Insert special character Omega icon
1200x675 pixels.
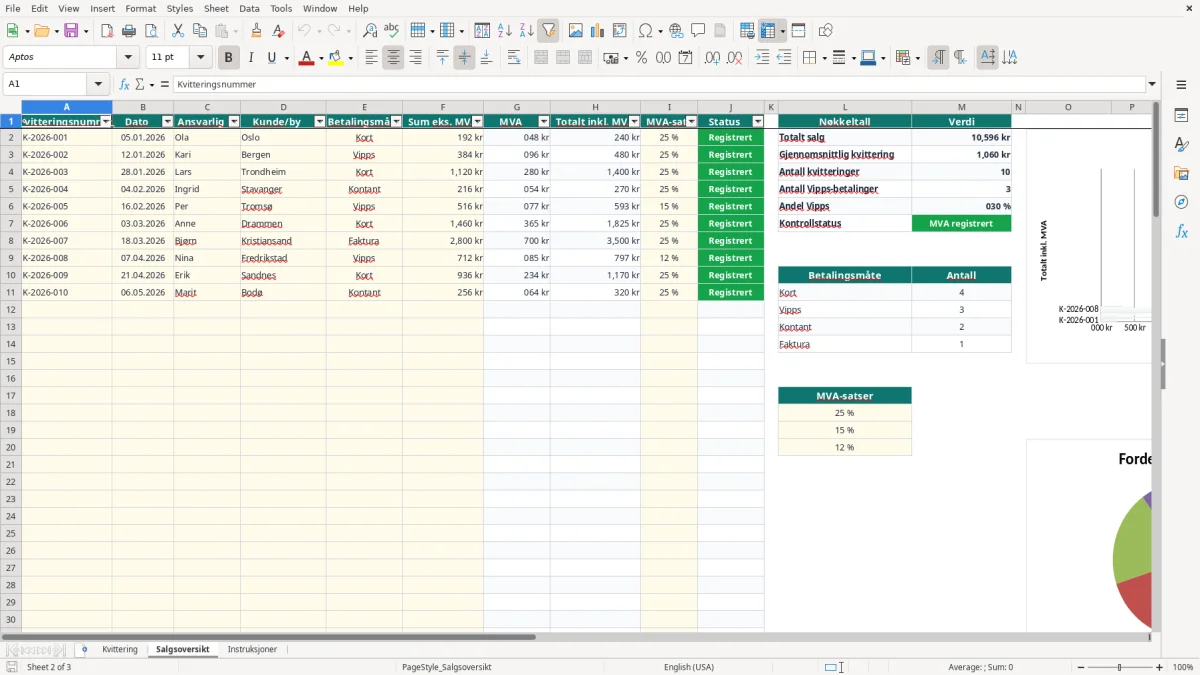pos(645,31)
